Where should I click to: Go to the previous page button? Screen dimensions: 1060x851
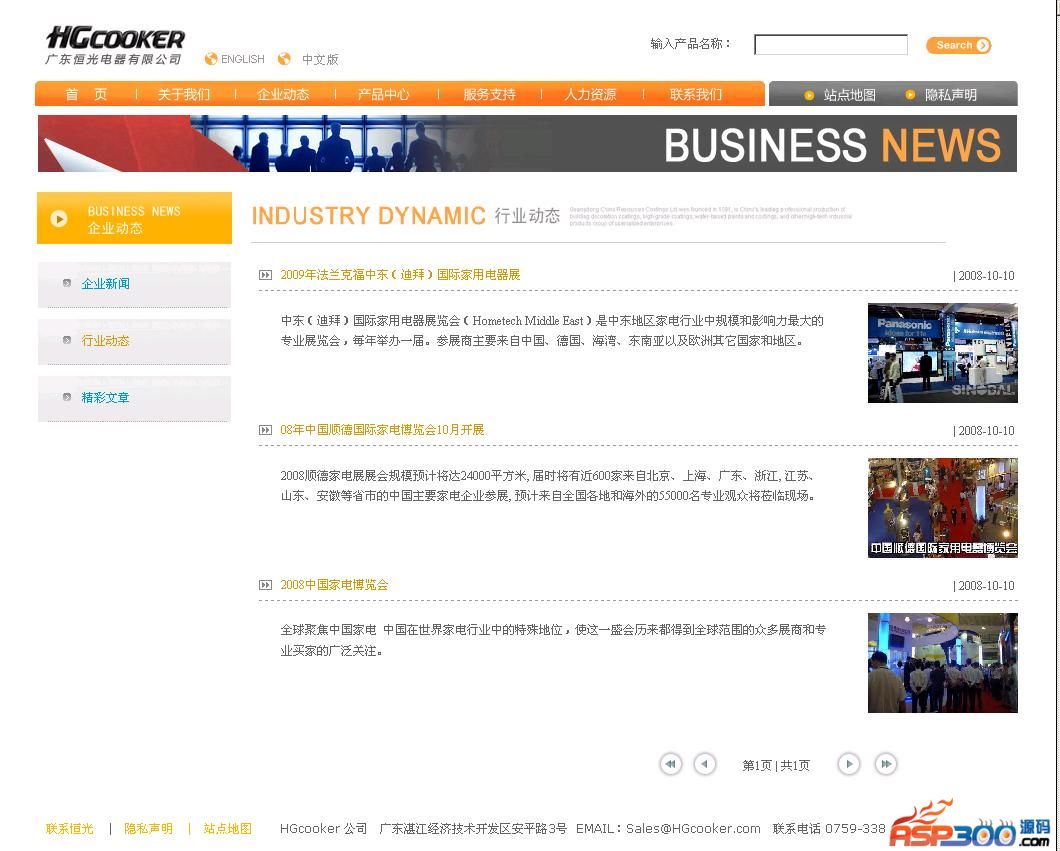[705, 764]
